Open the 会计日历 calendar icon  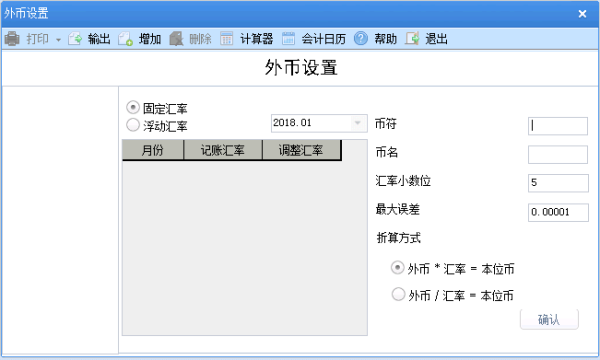click(x=288, y=39)
